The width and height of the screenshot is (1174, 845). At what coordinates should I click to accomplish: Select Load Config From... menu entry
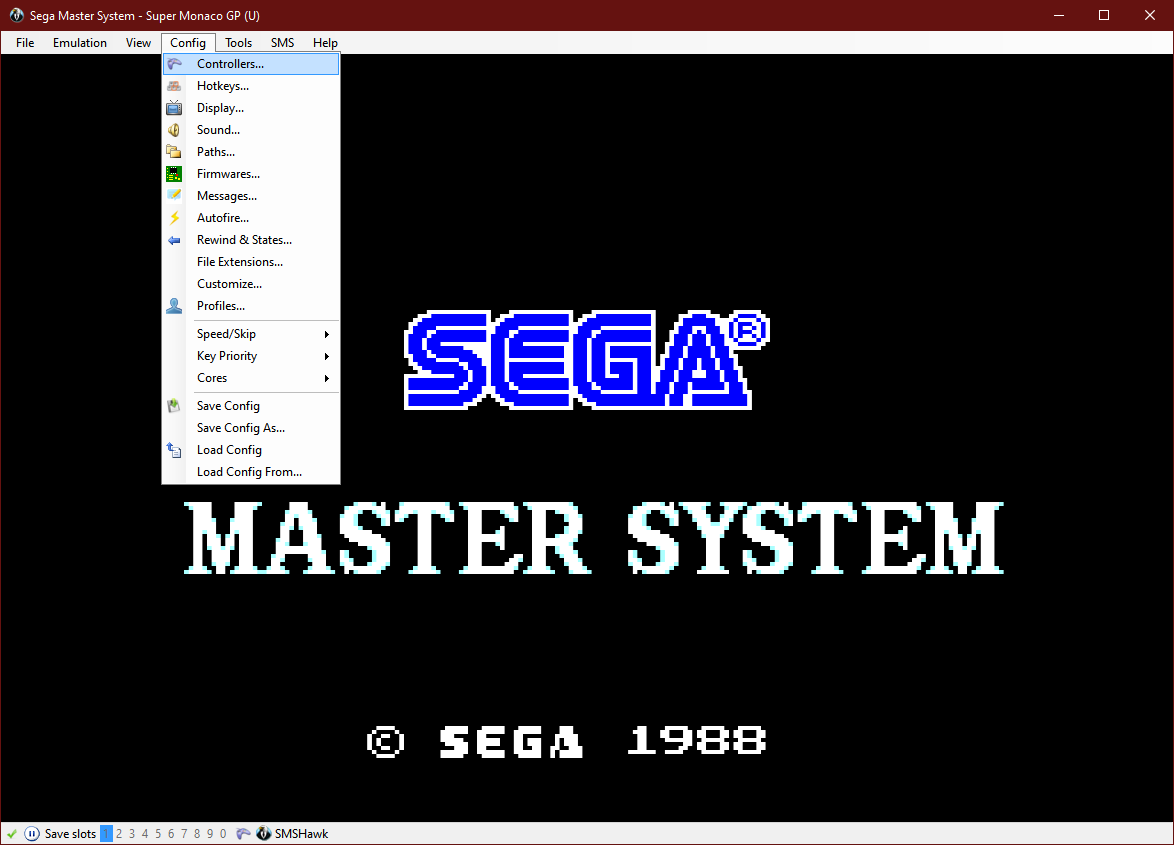[252, 472]
